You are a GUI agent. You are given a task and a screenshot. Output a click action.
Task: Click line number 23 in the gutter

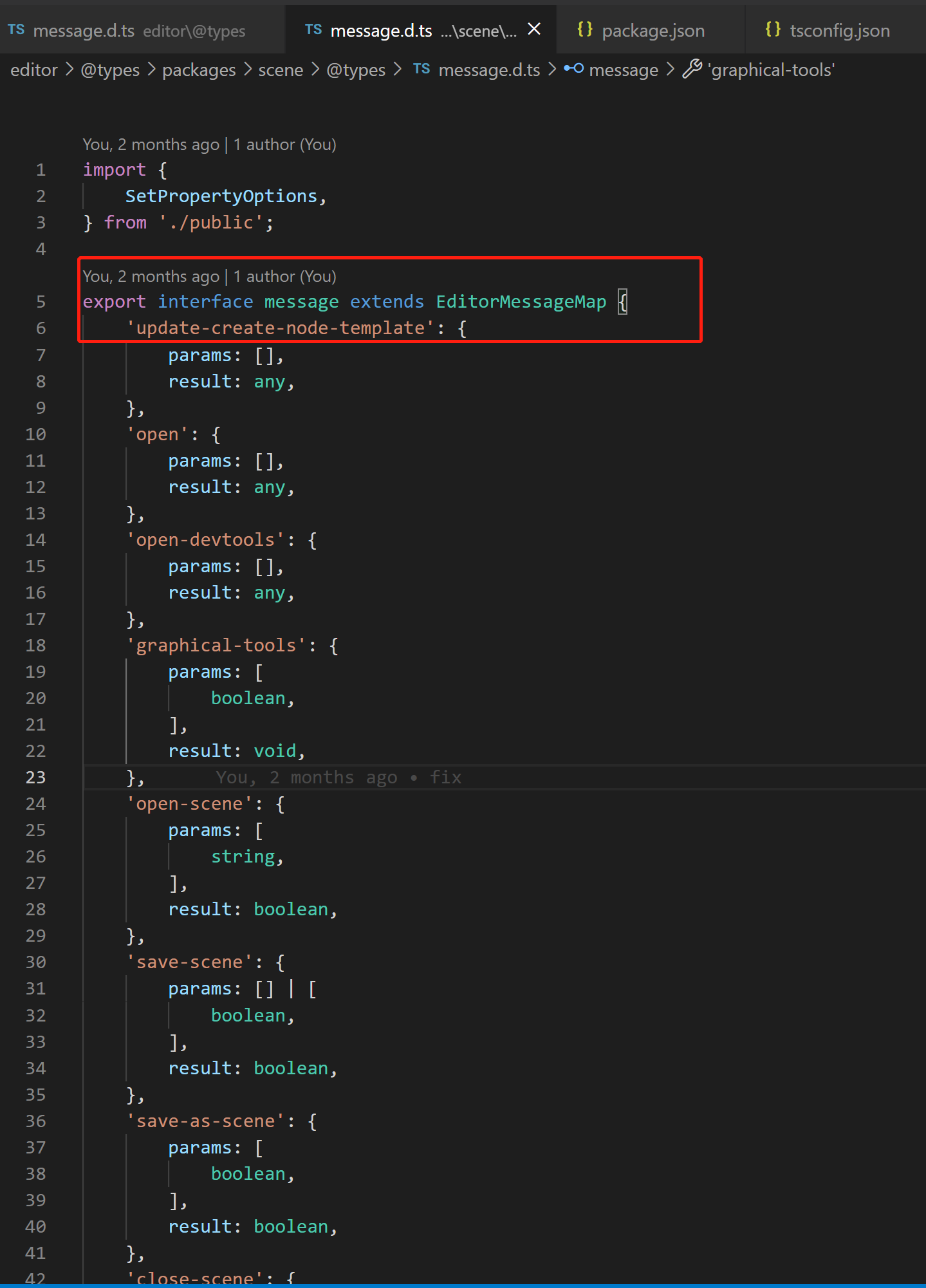point(35,778)
